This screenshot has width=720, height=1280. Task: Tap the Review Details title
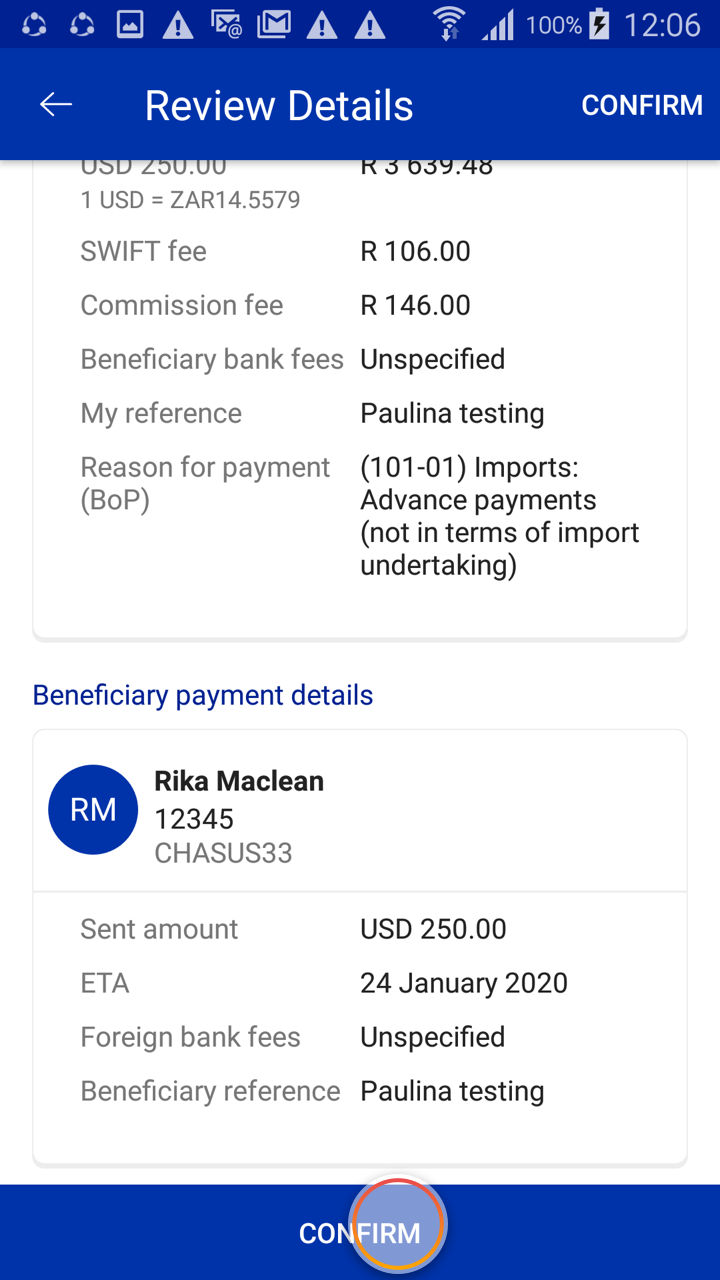point(278,105)
